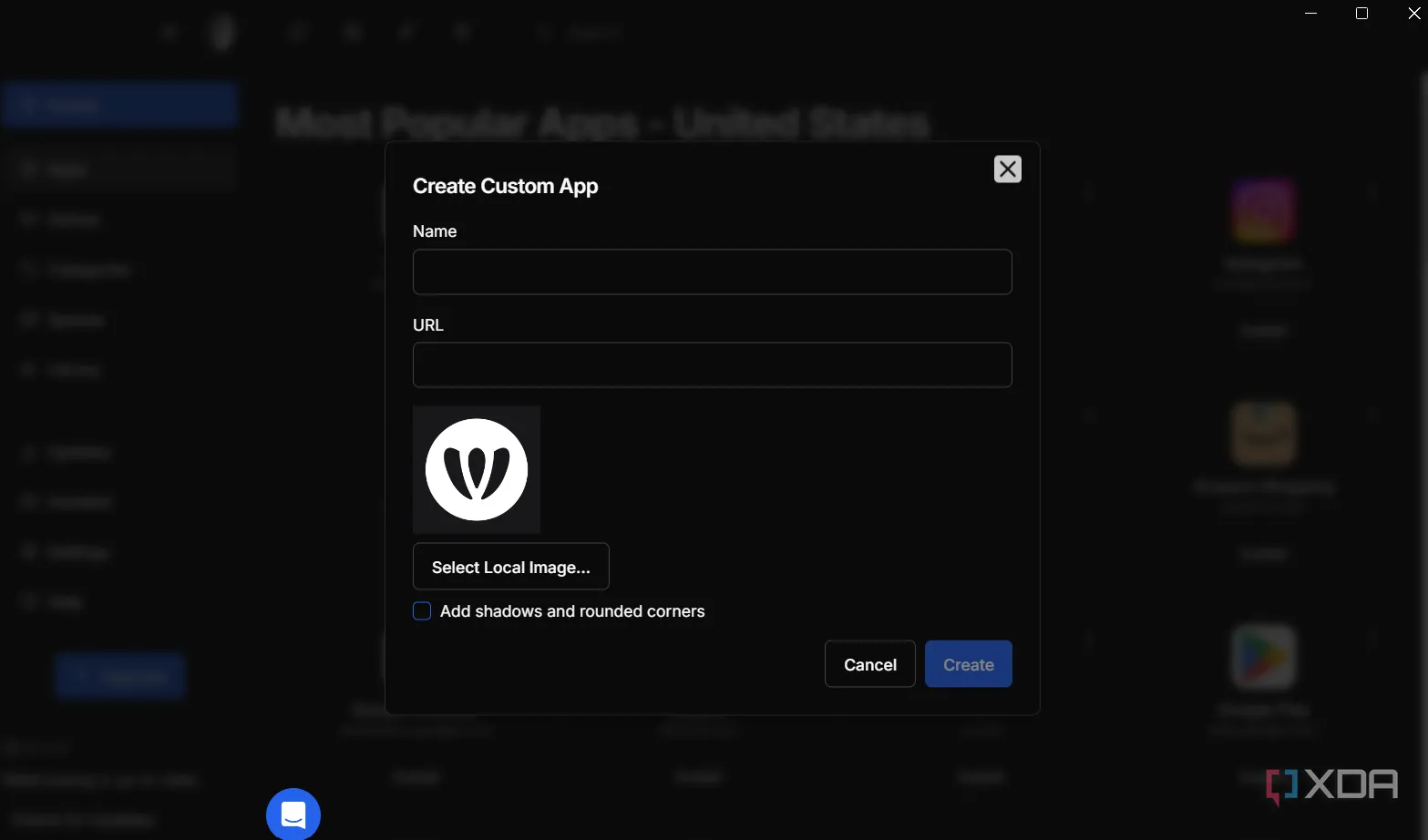This screenshot has width=1428, height=840.
Task: Close the Create Custom App dialog
Action: click(x=1007, y=169)
